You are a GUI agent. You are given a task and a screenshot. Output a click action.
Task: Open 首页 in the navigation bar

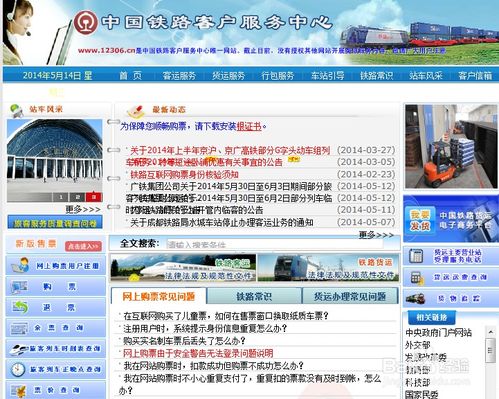tap(130, 76)
